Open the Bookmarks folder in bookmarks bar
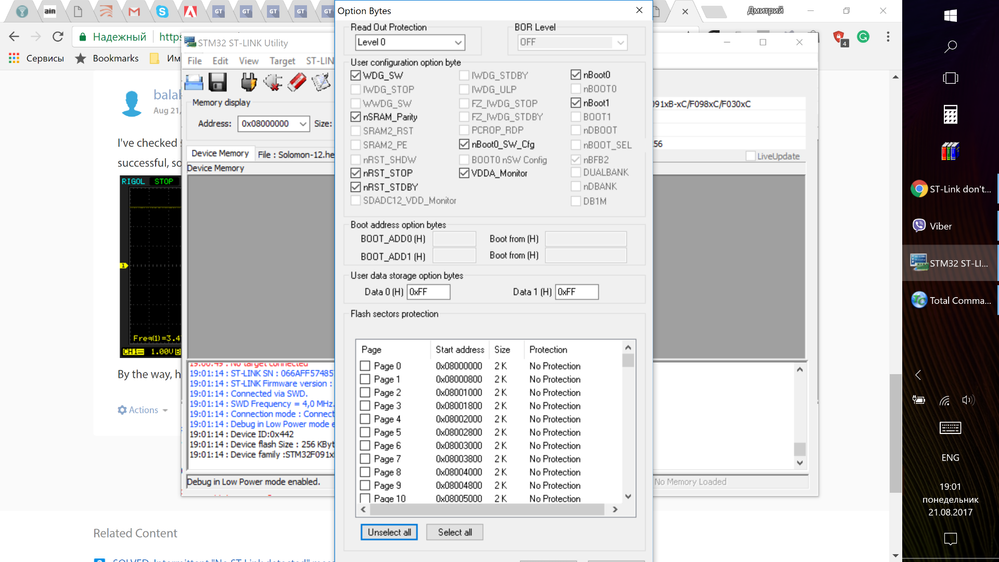999x562 pixels. click(x=107, y=58)
